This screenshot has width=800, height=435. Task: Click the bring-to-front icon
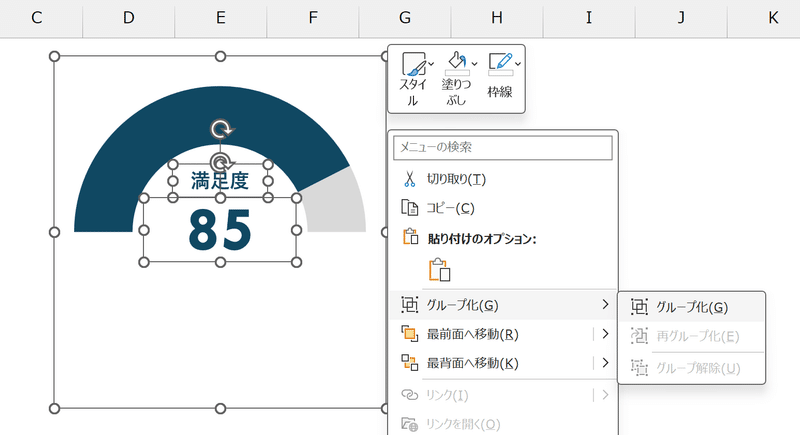[409, 334]
